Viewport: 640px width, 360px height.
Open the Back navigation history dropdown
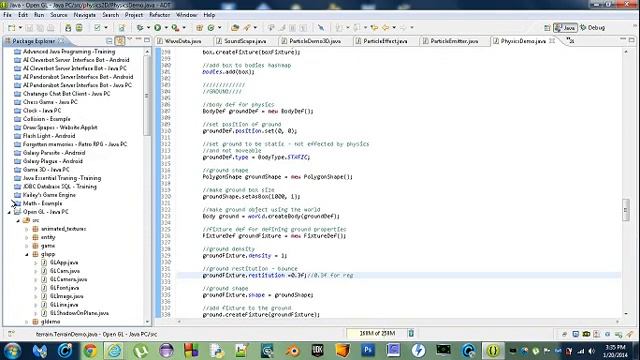(394, 28)
